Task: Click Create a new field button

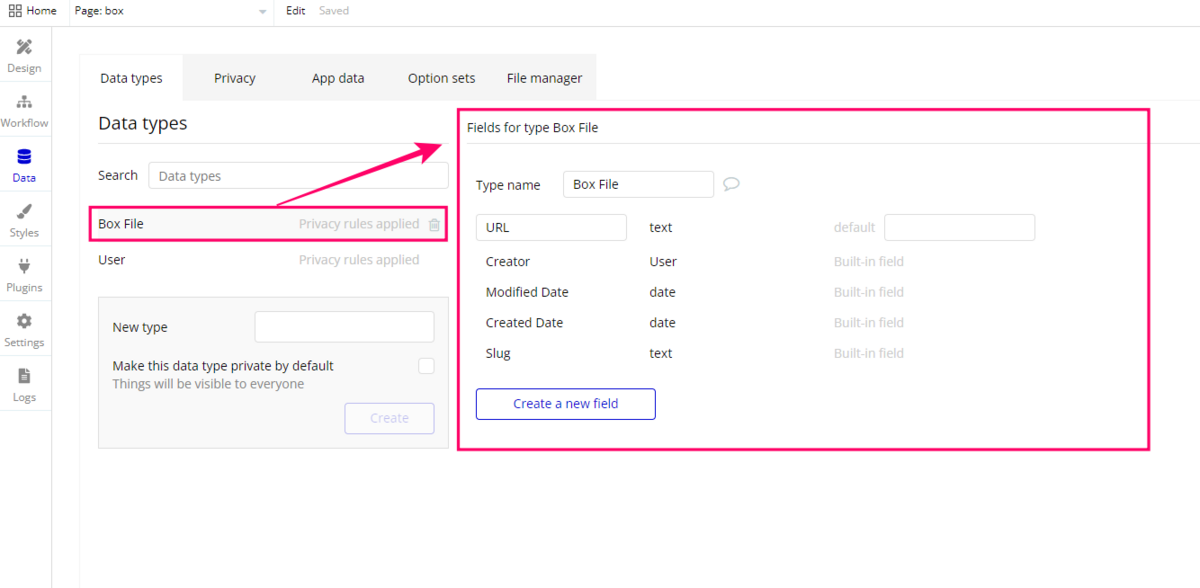Action: click(x=566, y=404)
